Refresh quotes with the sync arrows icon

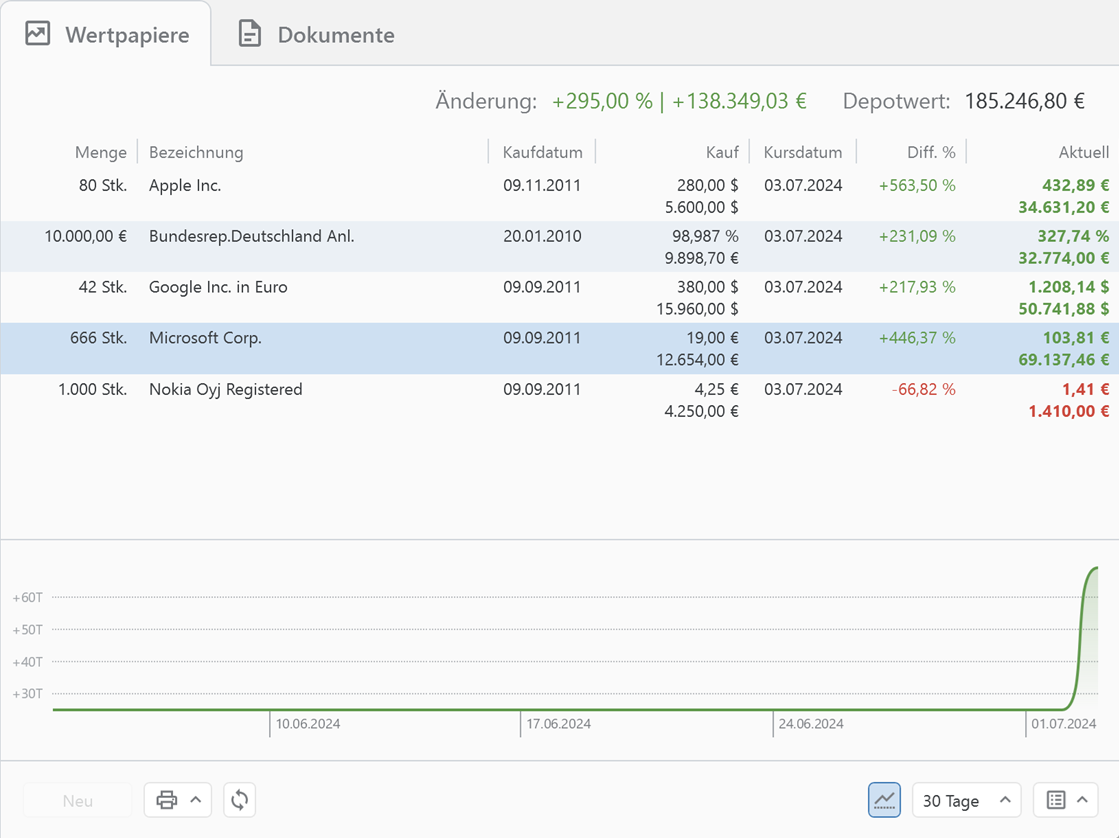[x=239, y=800]
